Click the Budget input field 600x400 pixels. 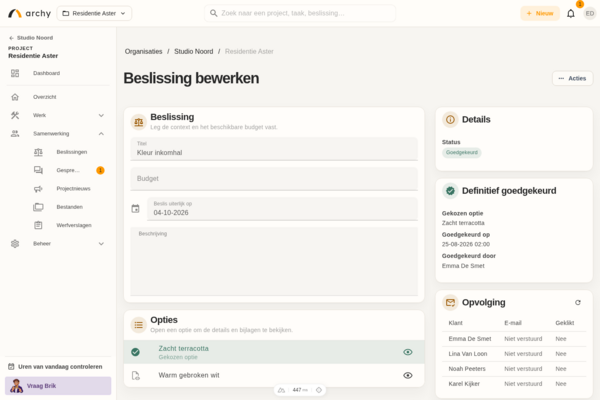point(274,179)
